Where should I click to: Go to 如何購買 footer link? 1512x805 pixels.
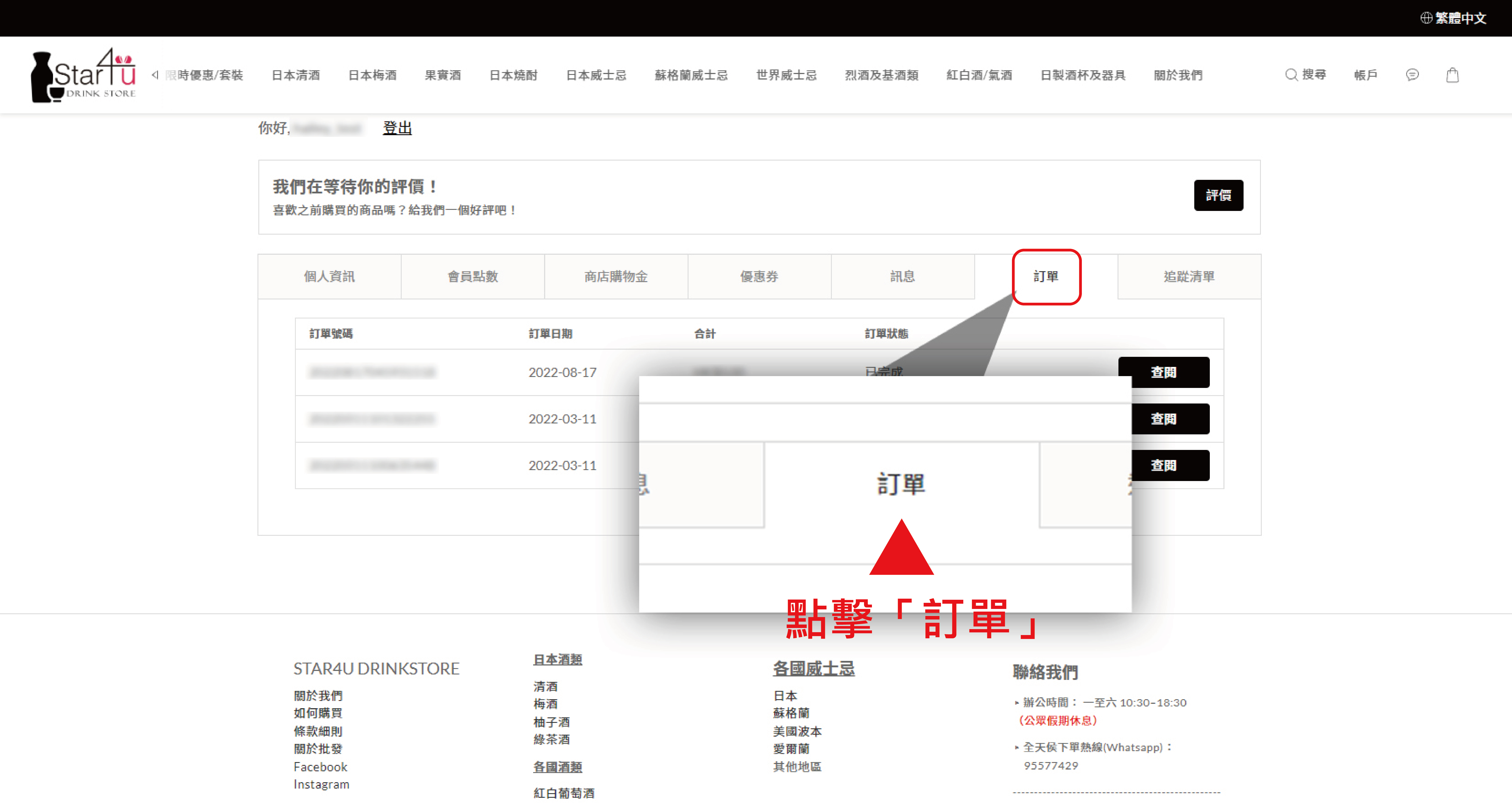[x=318, y=713]
